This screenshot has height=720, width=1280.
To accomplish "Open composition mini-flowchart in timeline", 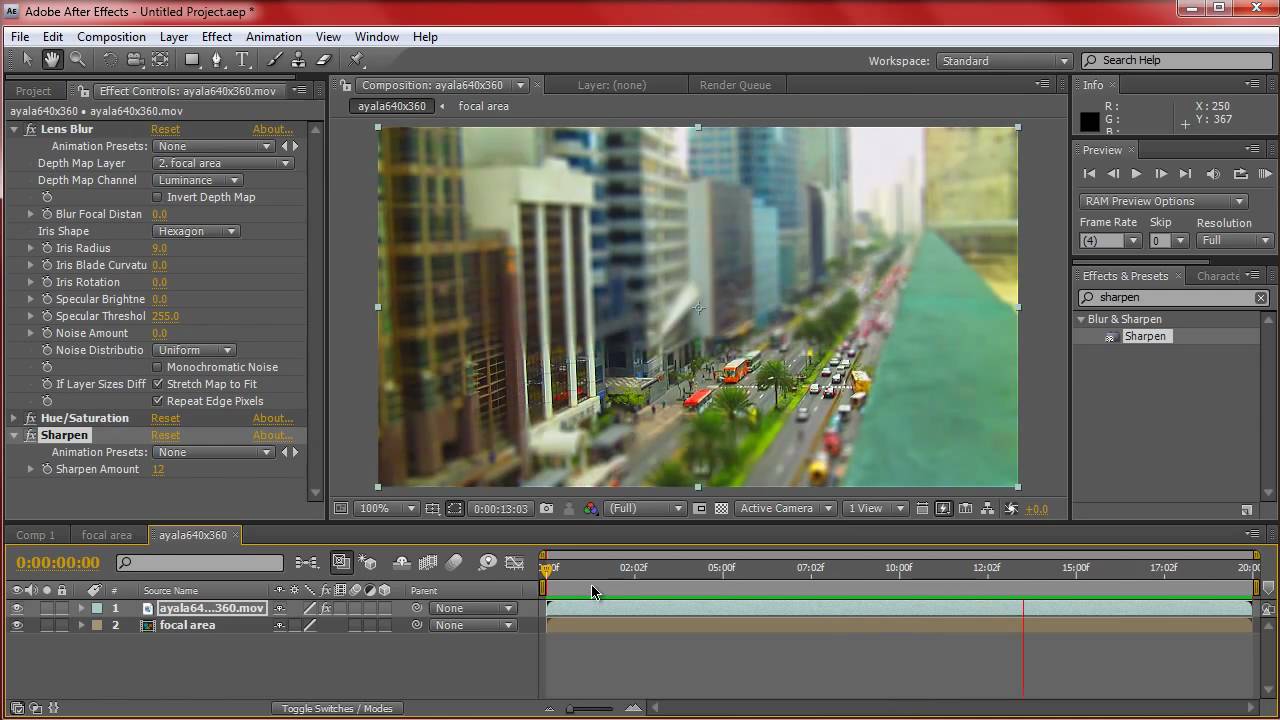I will coord(307,563).
